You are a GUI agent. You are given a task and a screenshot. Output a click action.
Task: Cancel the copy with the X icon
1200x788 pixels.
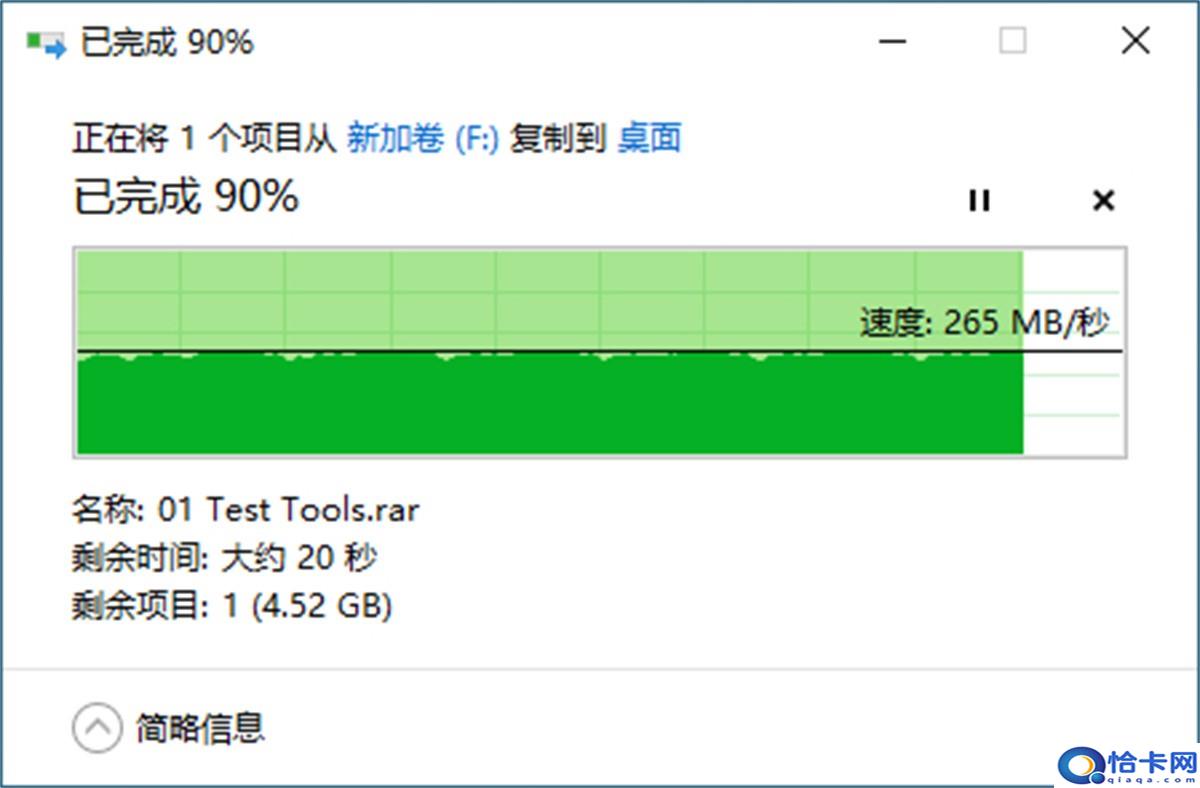(1103, 200)
